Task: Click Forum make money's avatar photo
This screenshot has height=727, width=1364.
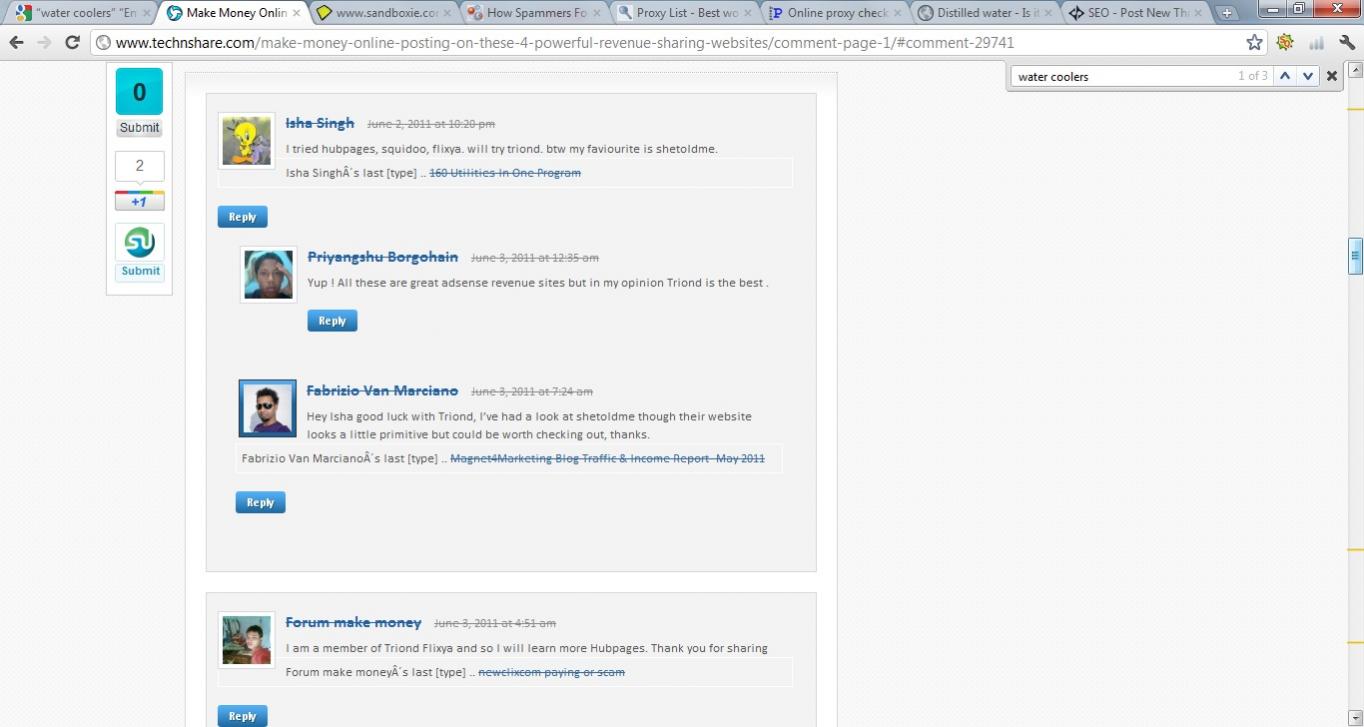Action: click(246, 640)
